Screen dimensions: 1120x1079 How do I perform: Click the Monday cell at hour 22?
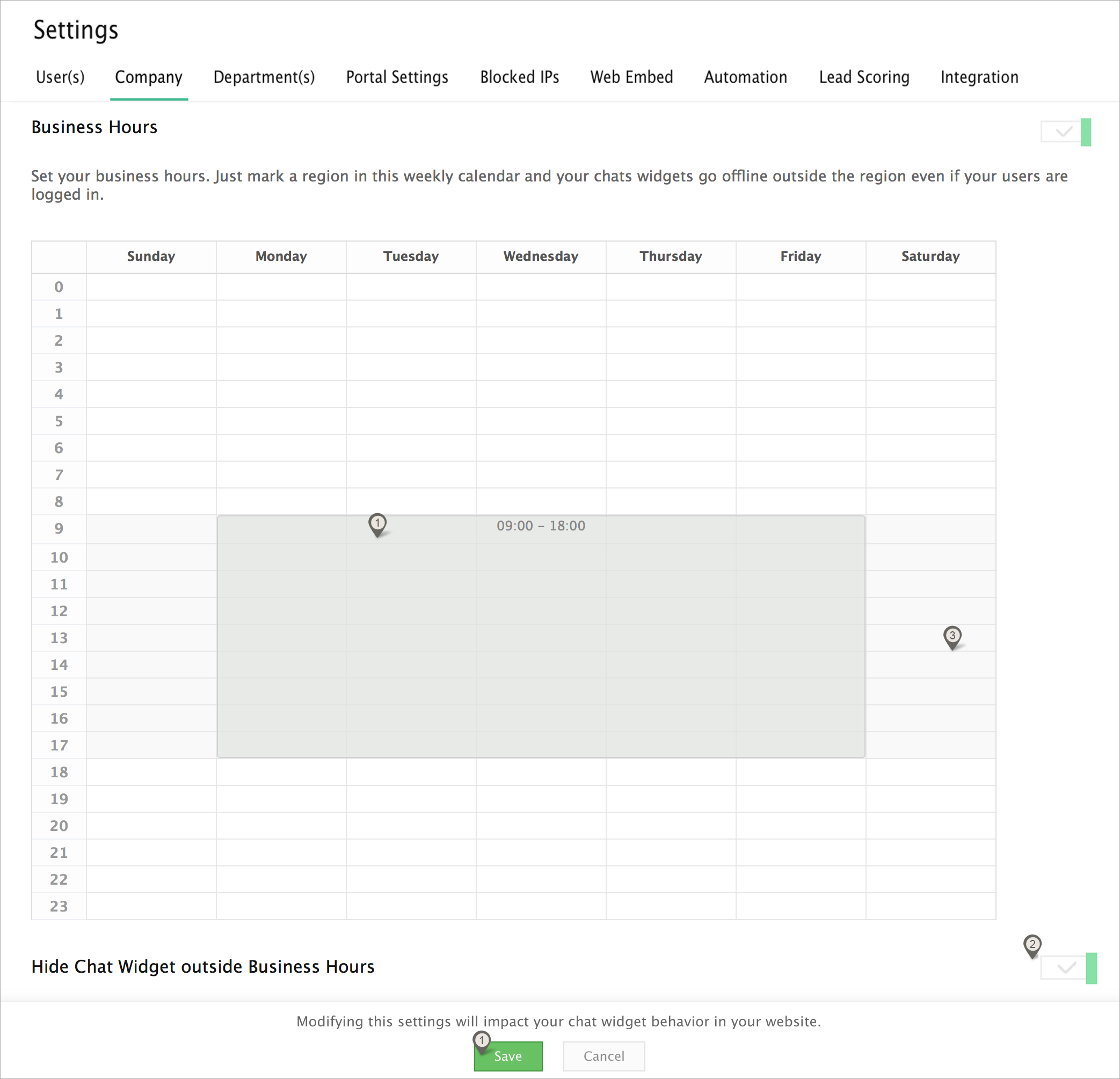(x=281, y=879)
